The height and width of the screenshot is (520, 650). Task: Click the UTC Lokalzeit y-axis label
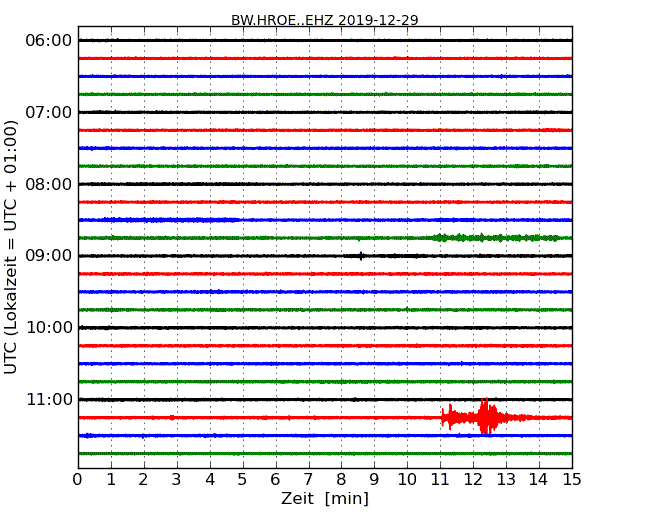[11, 247]
